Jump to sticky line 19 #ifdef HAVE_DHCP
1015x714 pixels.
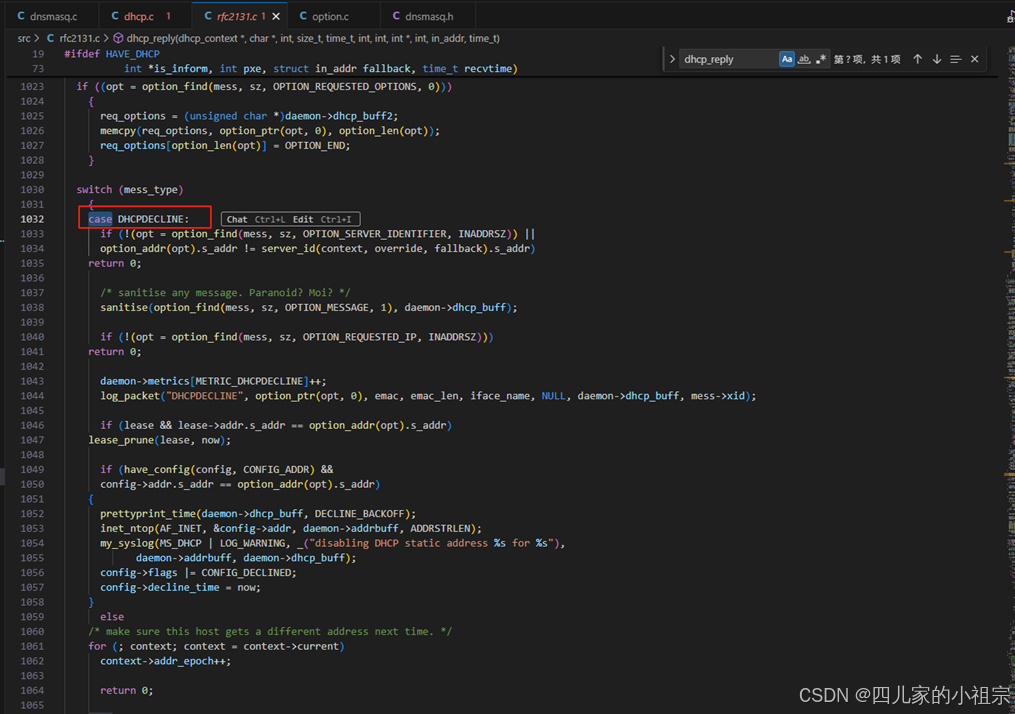tap(111, 54)
